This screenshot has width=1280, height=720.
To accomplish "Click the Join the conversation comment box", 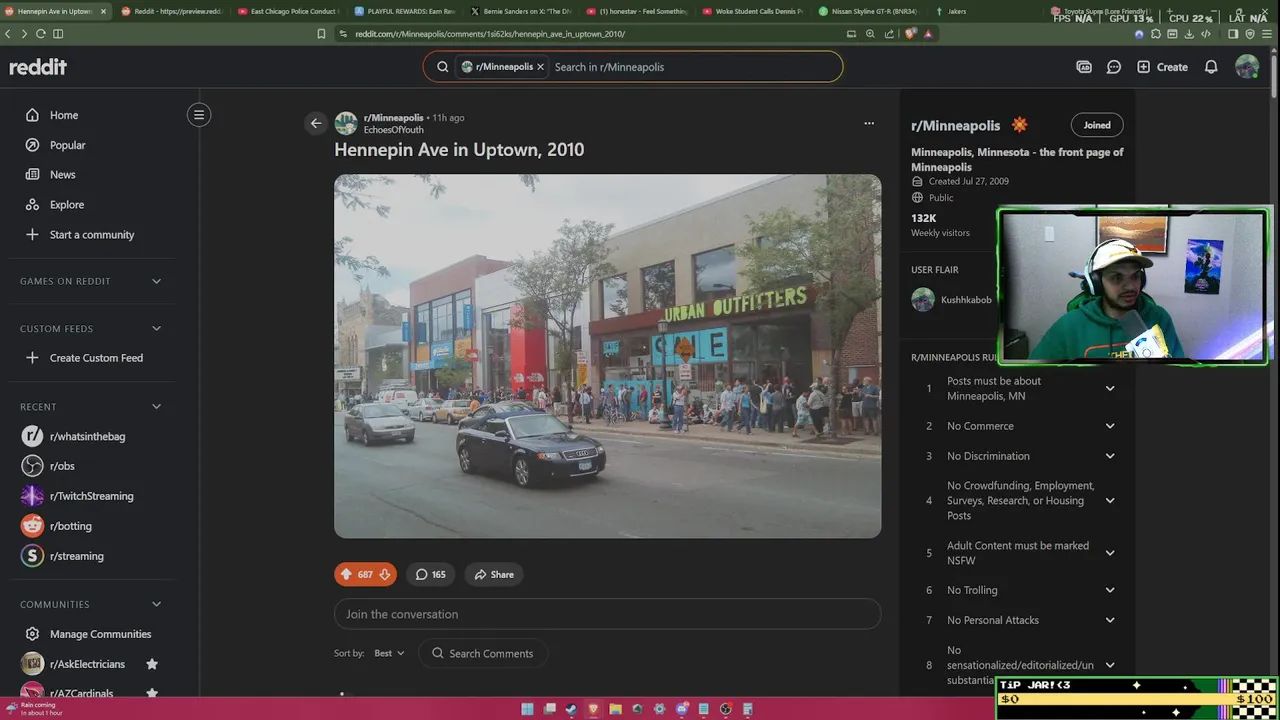I will pos(607,614).
